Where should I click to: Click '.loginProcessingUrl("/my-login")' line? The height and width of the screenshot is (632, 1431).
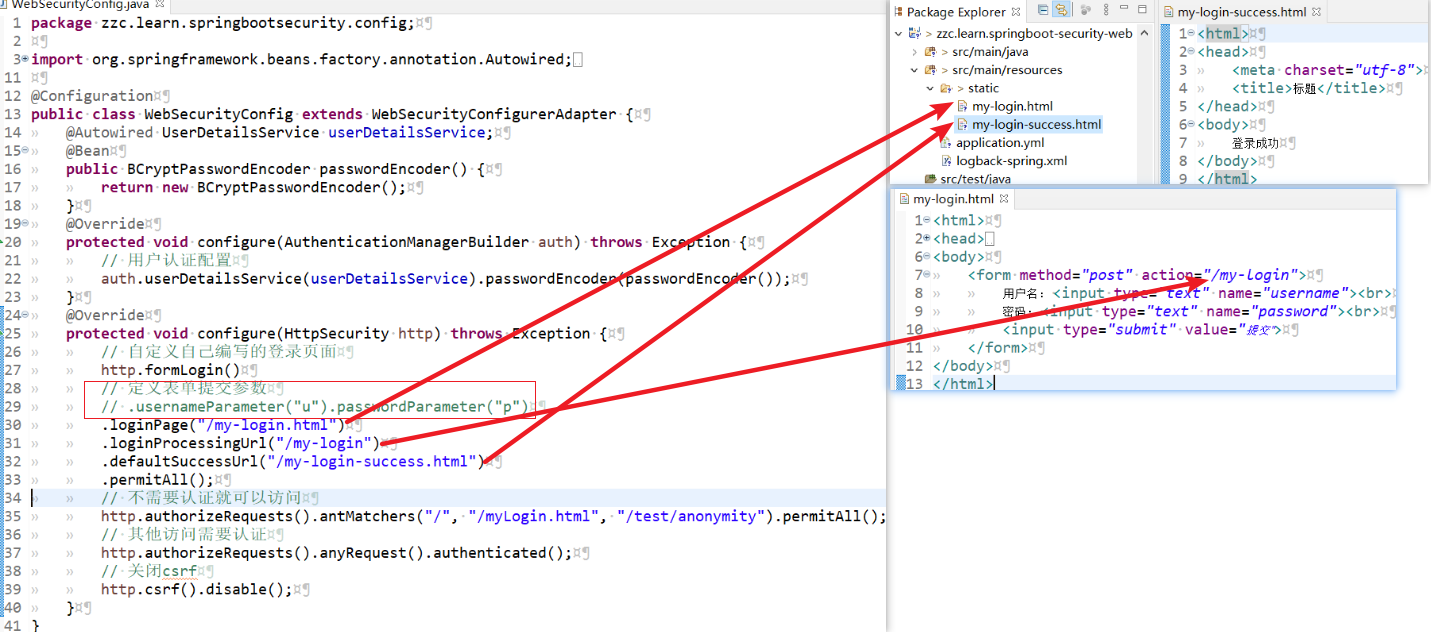[240, 443]
